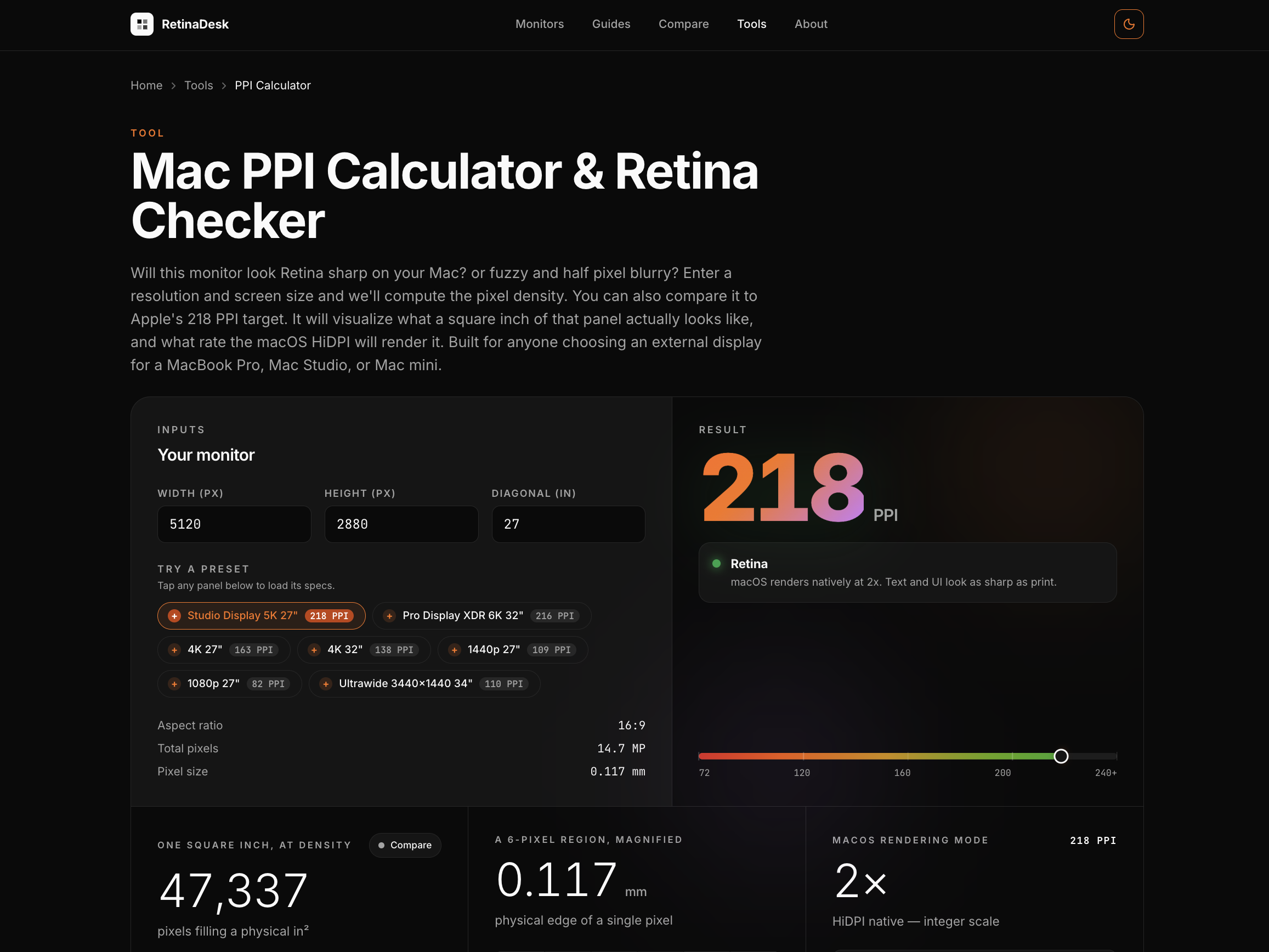Load the 4K 27" preset
This screenshot has height=952, width=1269.
pyautogui.click(x=224, y=650)
